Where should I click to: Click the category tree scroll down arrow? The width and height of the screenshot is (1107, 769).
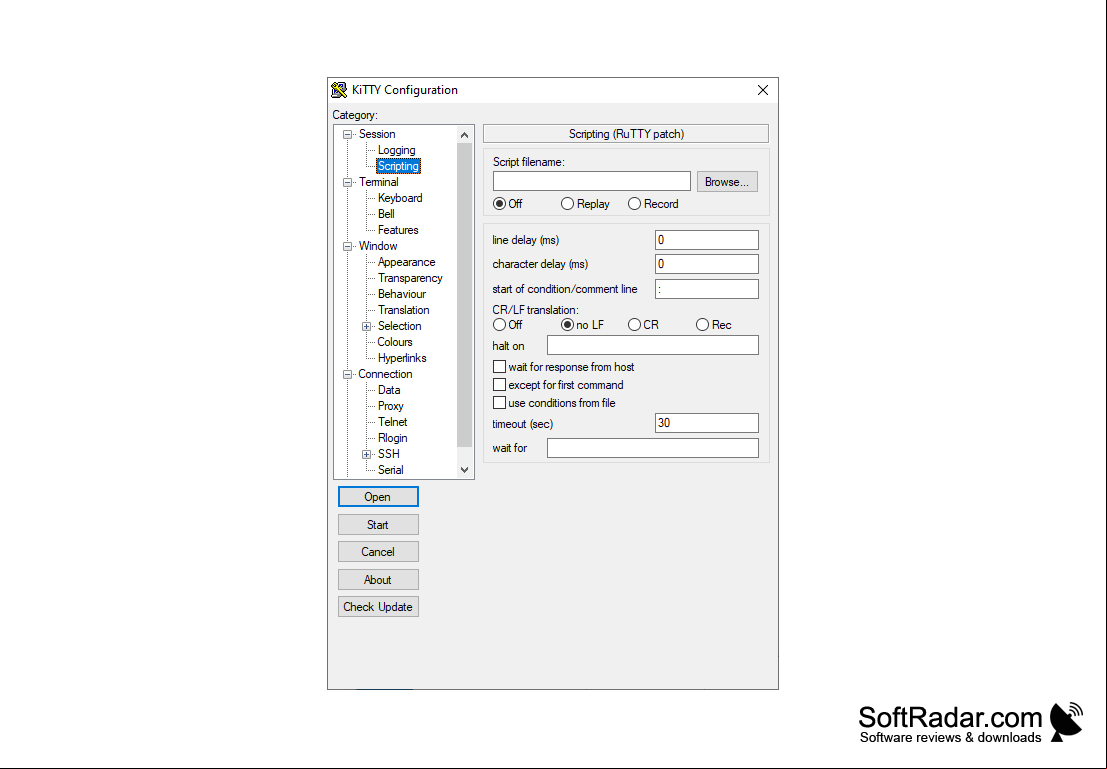pos(464,470)
